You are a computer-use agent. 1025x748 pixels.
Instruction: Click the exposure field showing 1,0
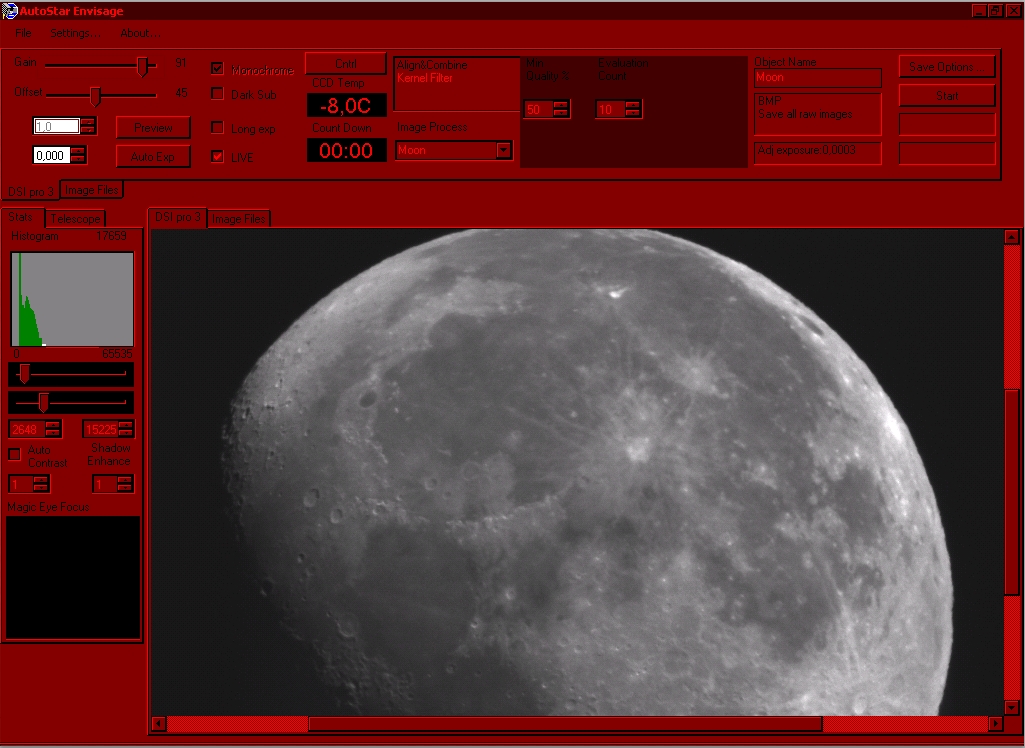(x=57, y=126)
